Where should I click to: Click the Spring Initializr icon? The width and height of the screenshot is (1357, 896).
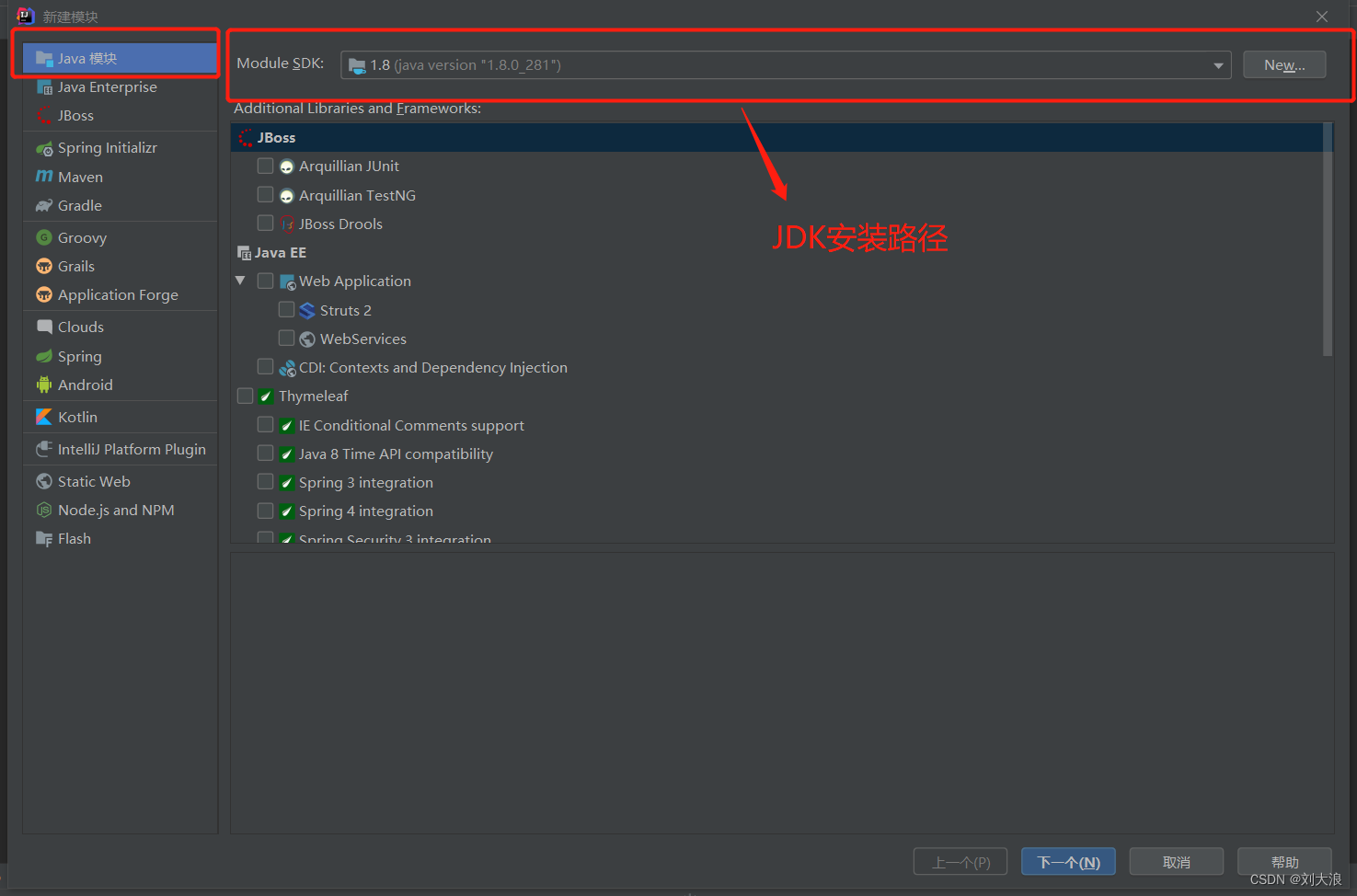pos(44,148)
